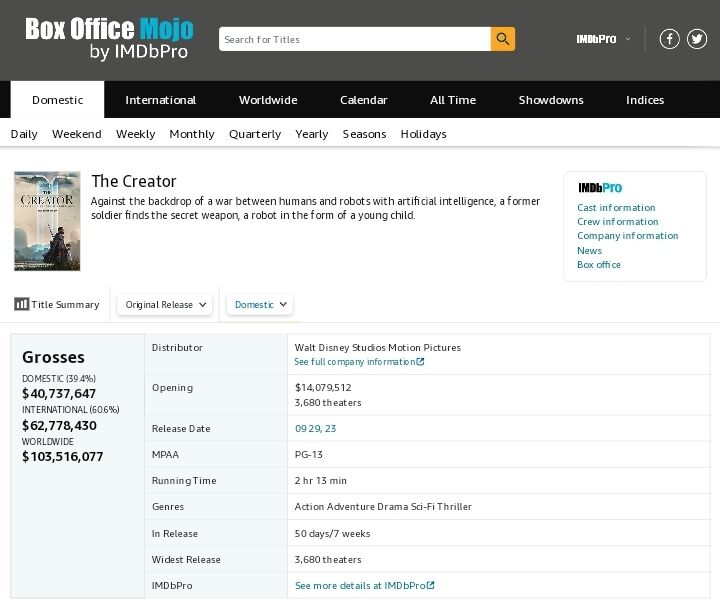
Task: Open the Original Release dropdown
Action: pyautogui.click(x=165, y=305)
